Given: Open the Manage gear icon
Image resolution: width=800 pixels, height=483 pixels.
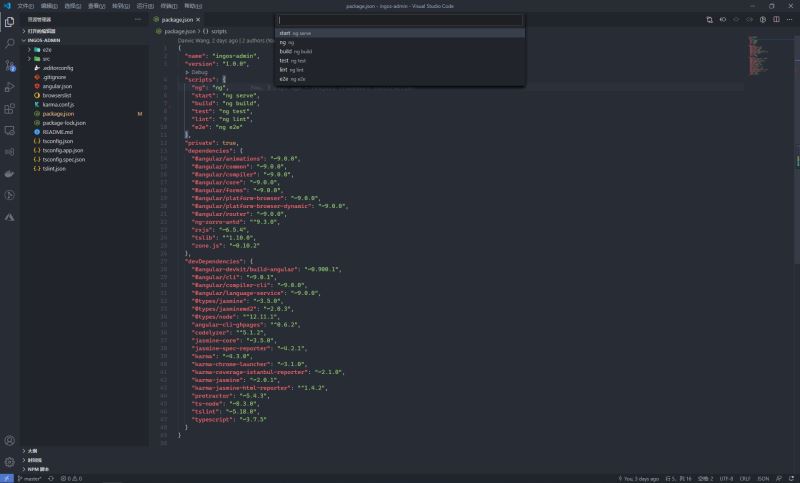Looking at the screenshot, I should [10, 462].
